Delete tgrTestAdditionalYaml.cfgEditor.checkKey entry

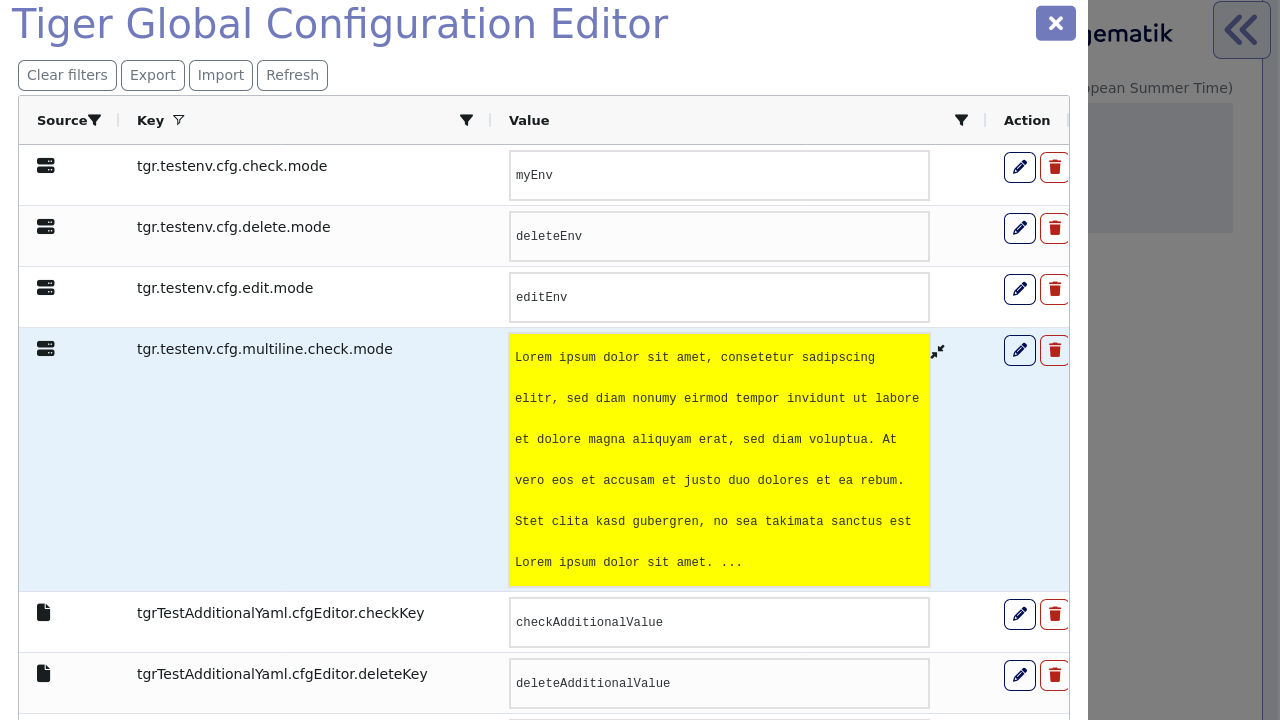coord(1055,614)
